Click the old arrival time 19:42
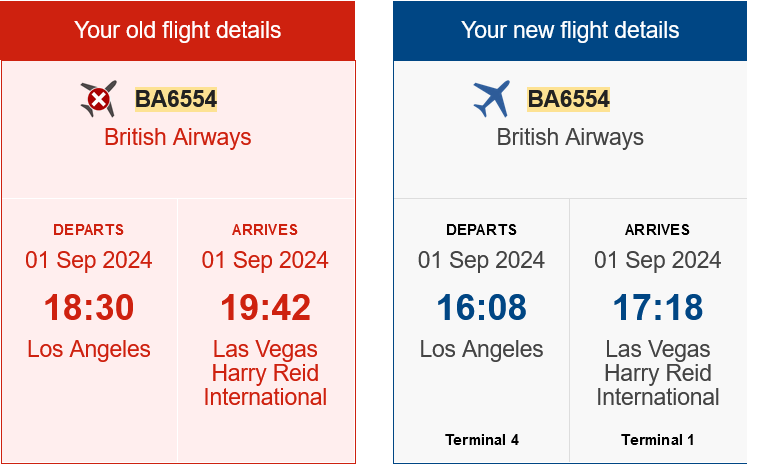This screenshot has height=473, width=760. (265, 308)
